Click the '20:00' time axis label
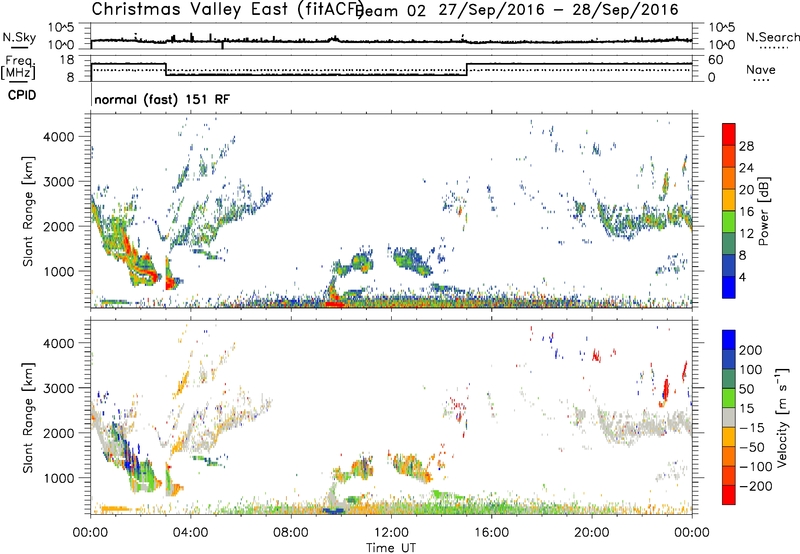800x554 pixels. point(592,533)
